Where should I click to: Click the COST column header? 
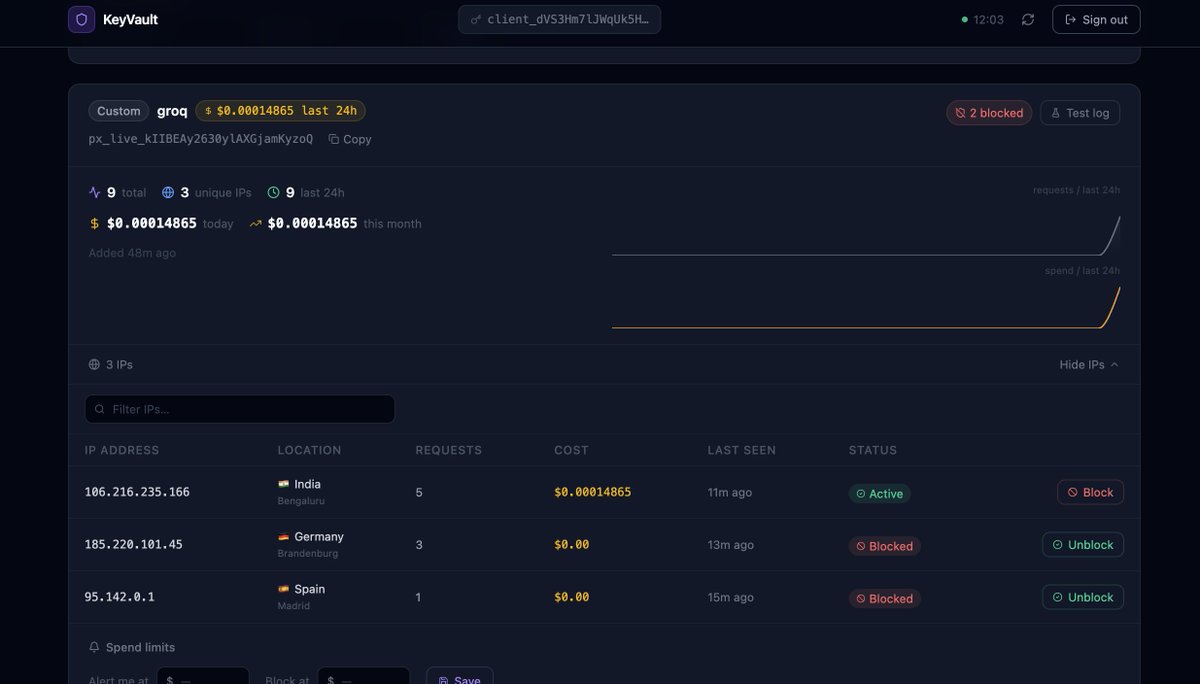pyautogui.click(x=572, y=450)
